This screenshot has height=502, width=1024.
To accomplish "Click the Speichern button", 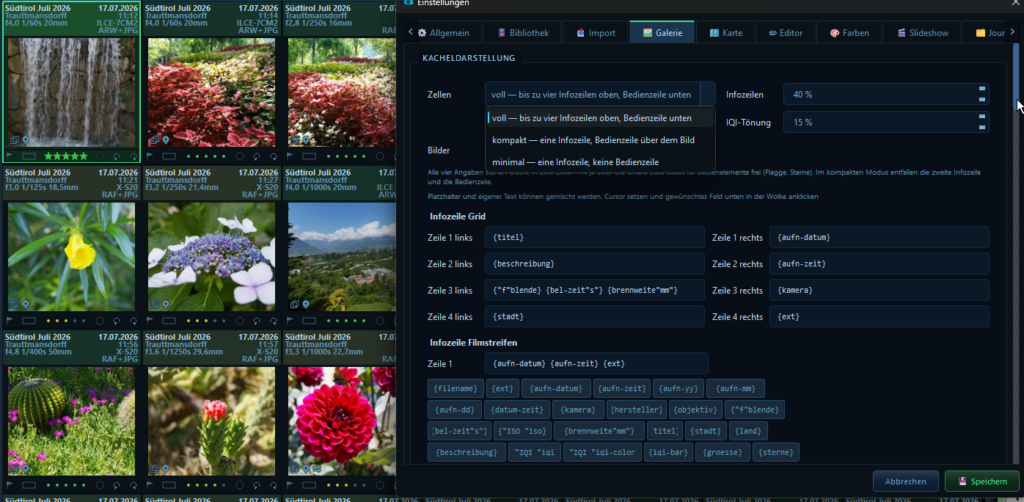I will (x=982, y=482).
